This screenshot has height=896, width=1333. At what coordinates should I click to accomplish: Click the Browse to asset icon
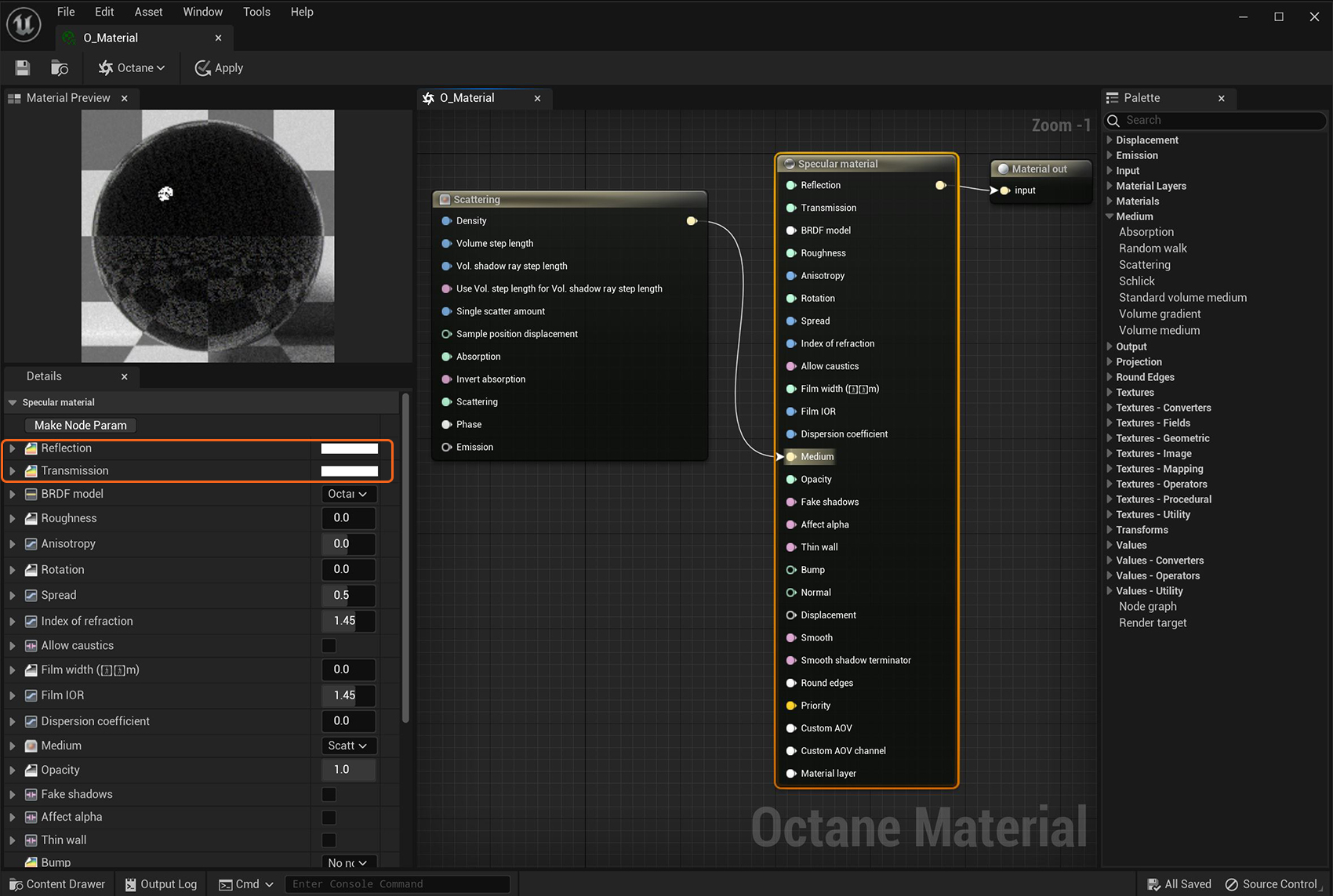(60, 68)
